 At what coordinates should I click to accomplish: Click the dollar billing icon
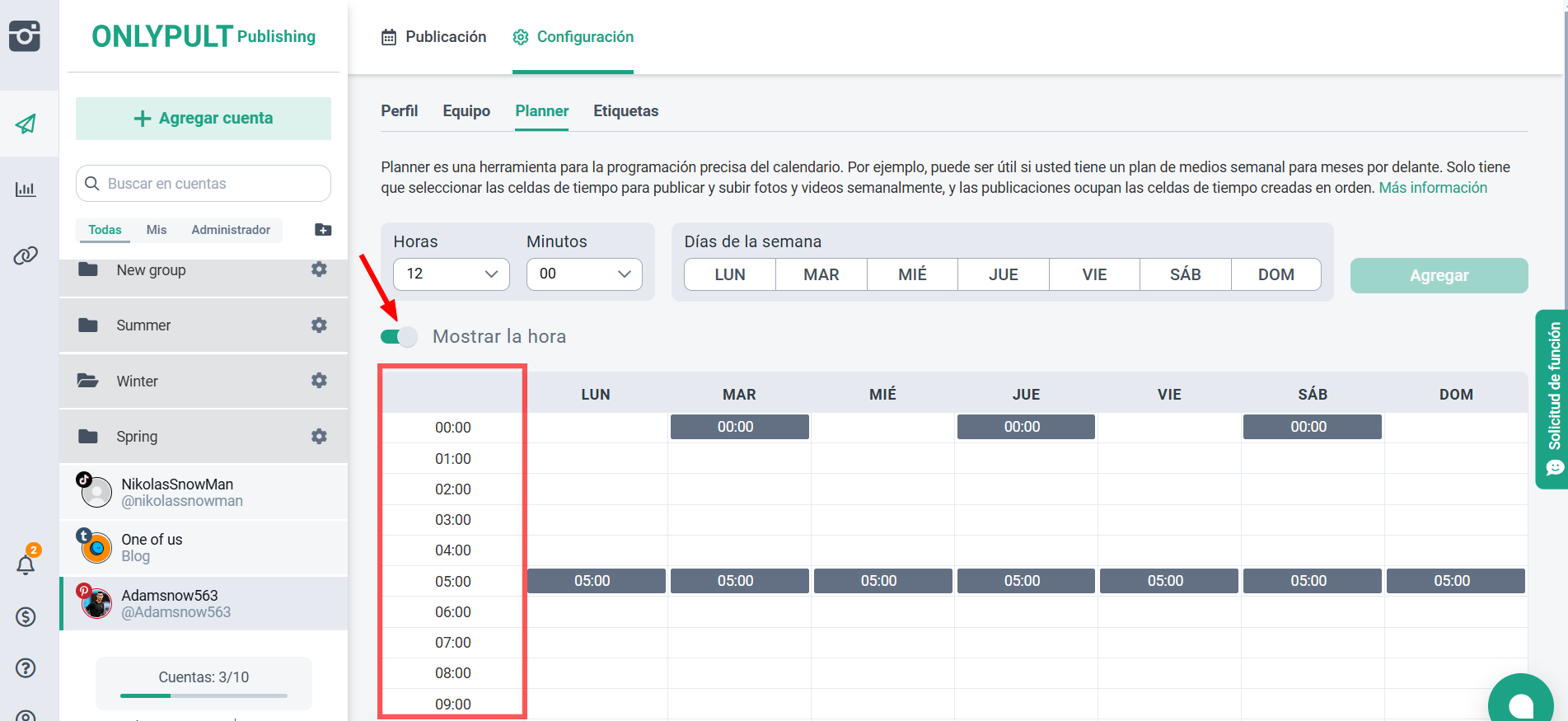(26, 616)
